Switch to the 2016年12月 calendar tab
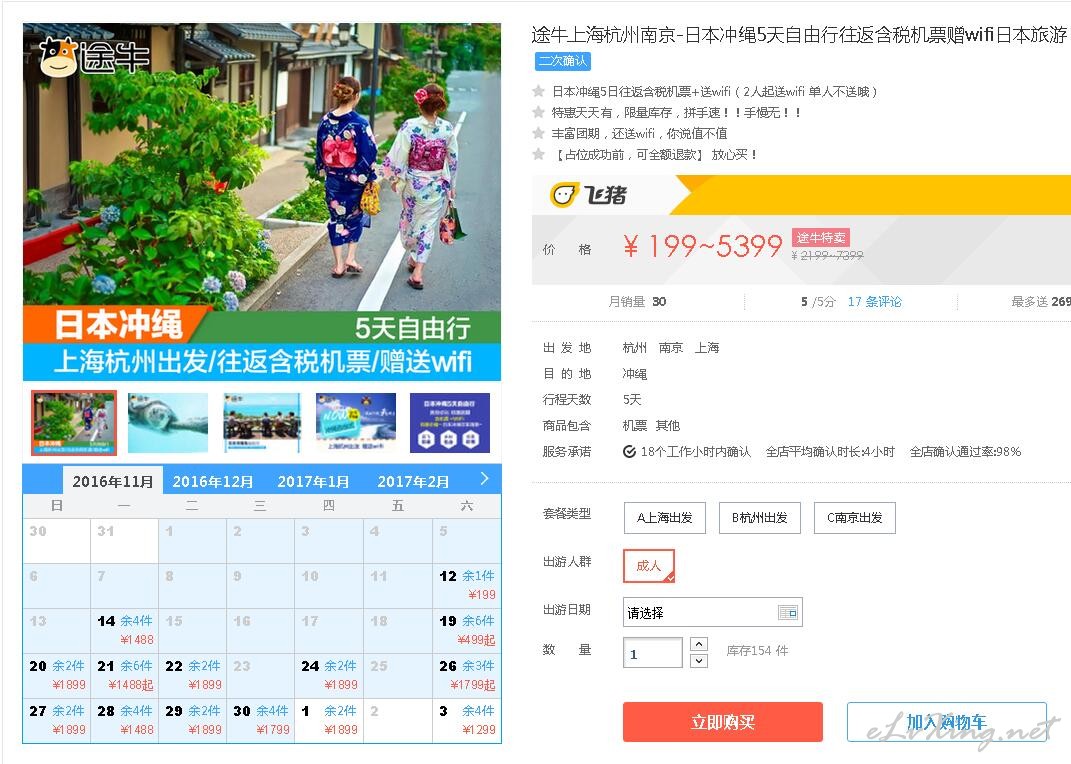The height and width of the screenshot is (764, 1071). 212,481
